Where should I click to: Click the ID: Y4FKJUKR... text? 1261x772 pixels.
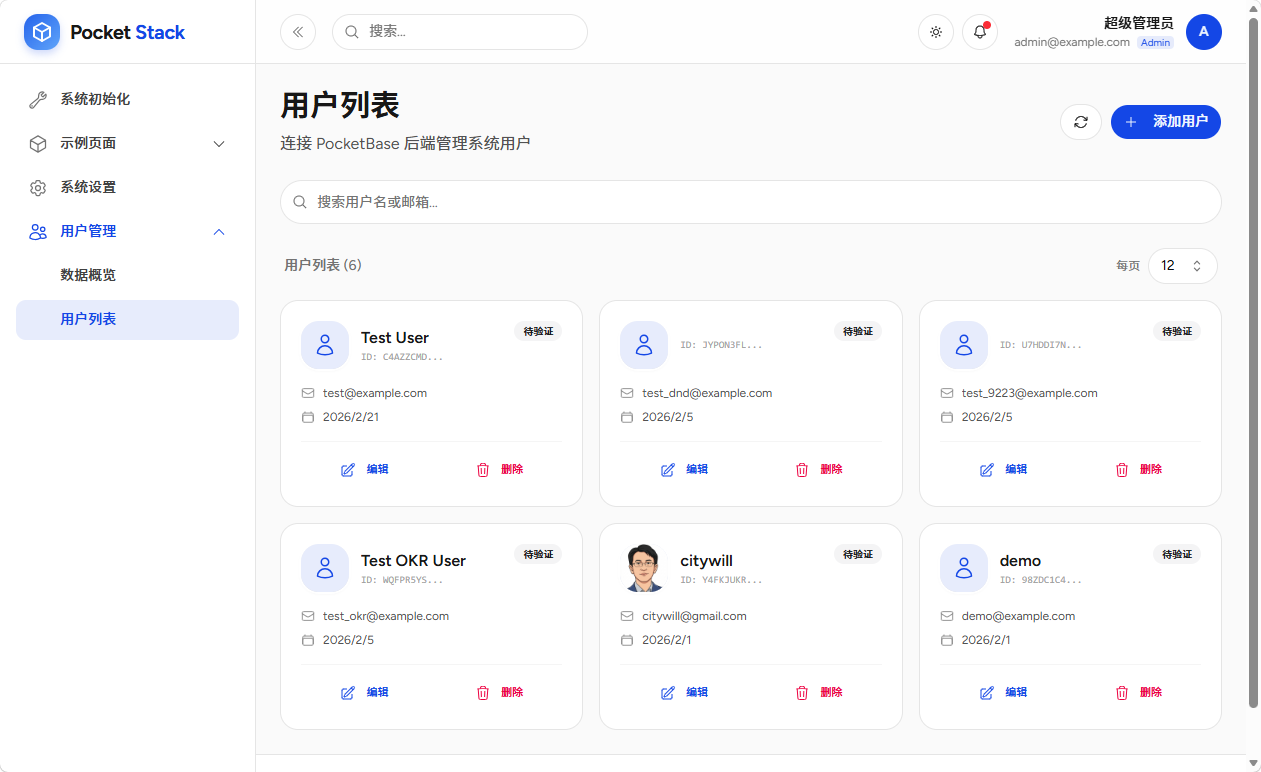pyautogui.click(x=721, y=580)
